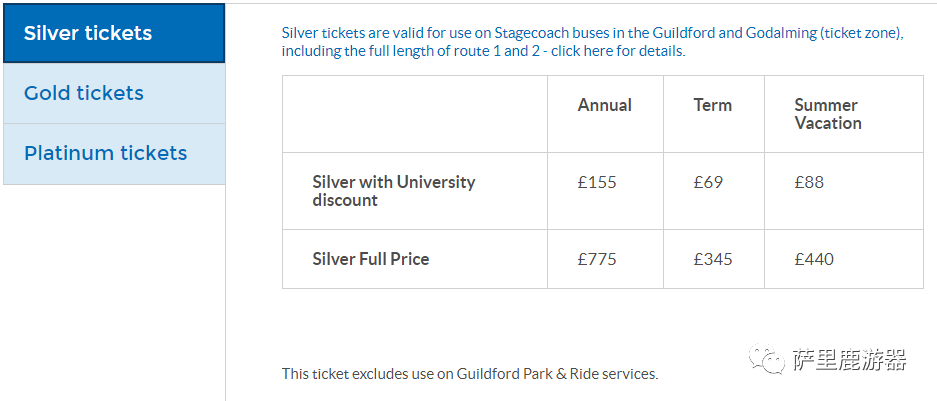Click the Summer Vacation column header
Image resolution: width=937 pixels, height=401 pixels.
(x=827, y=114)
